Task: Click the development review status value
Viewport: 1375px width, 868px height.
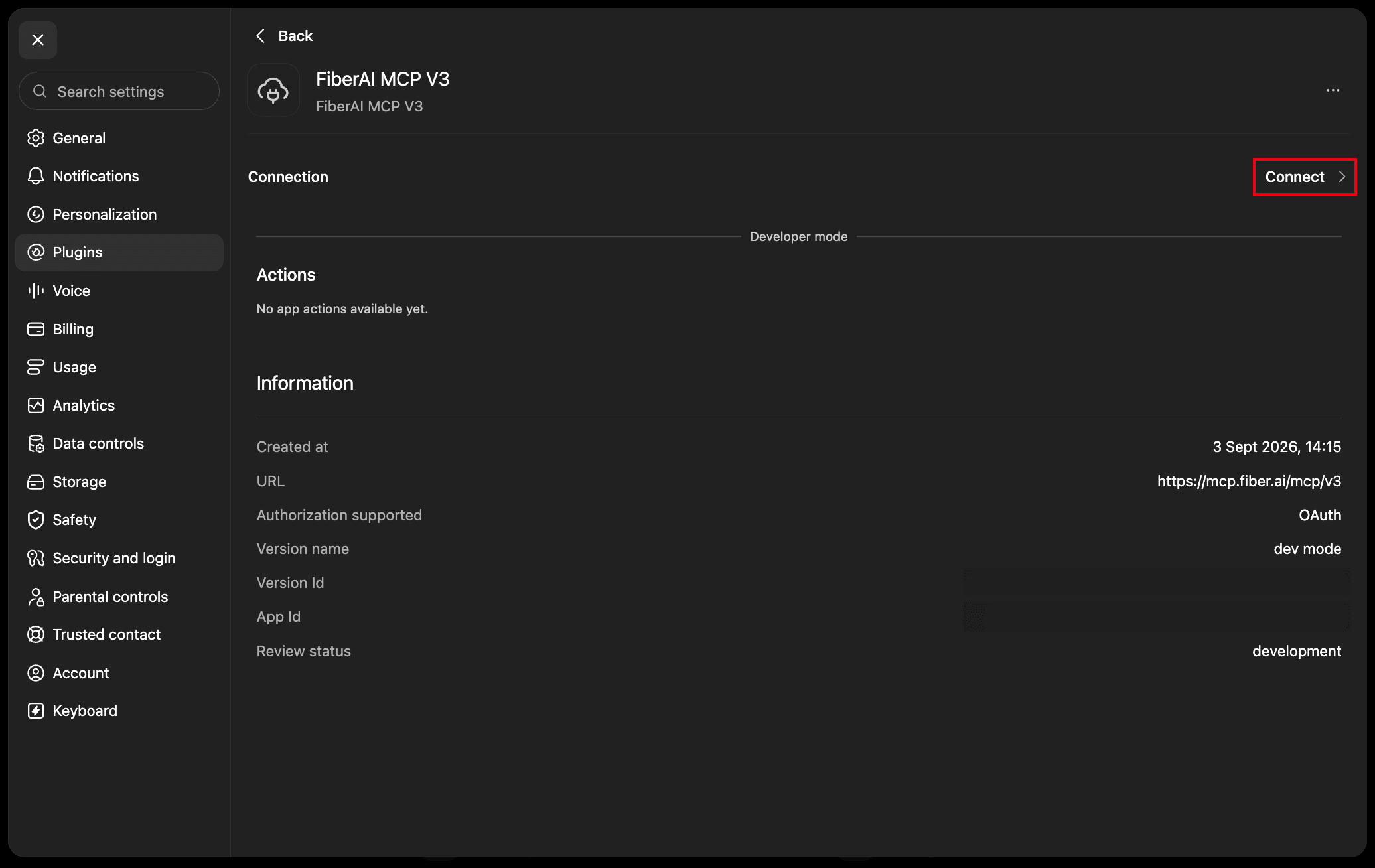Action: 1297,651
